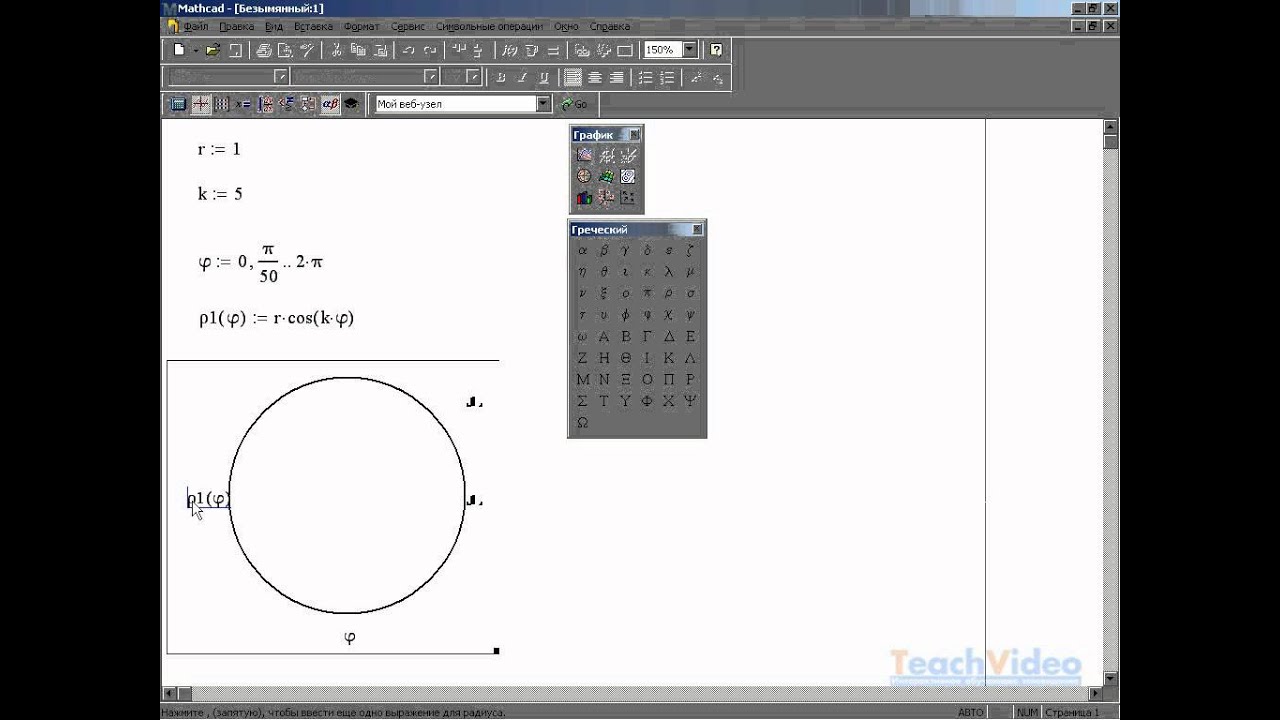Viewport: 1280px width, 720px height.
Task: Insert a surface plot from the График palette
Action: [606, 176]
